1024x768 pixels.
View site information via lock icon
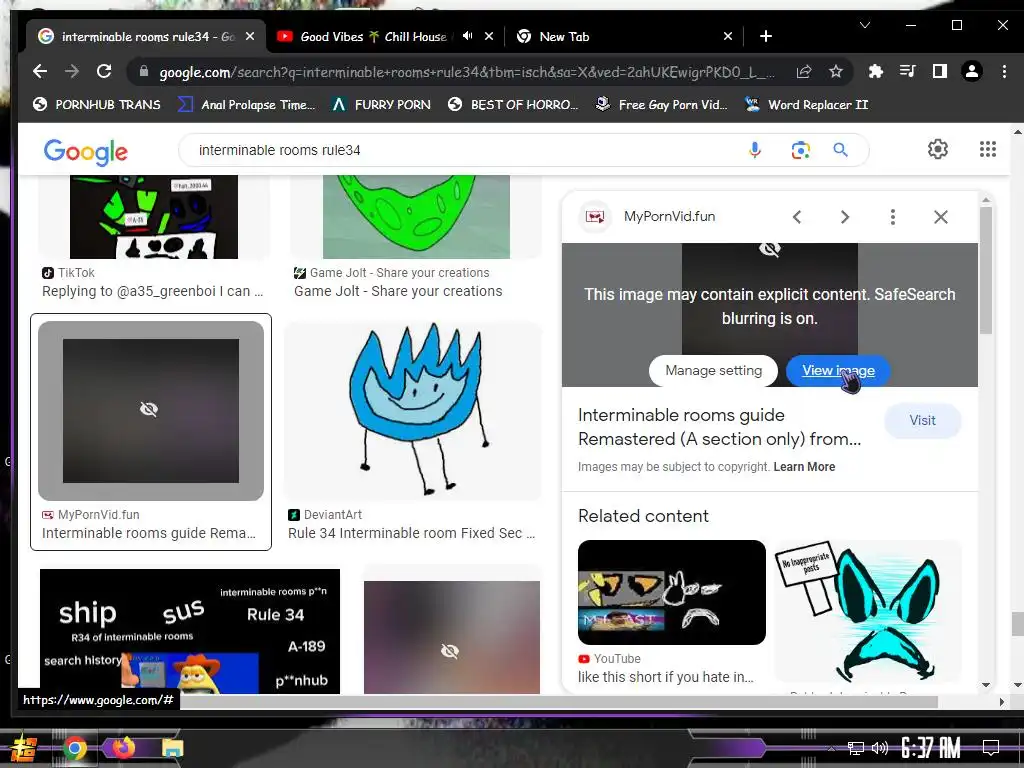tap(144, 71)
